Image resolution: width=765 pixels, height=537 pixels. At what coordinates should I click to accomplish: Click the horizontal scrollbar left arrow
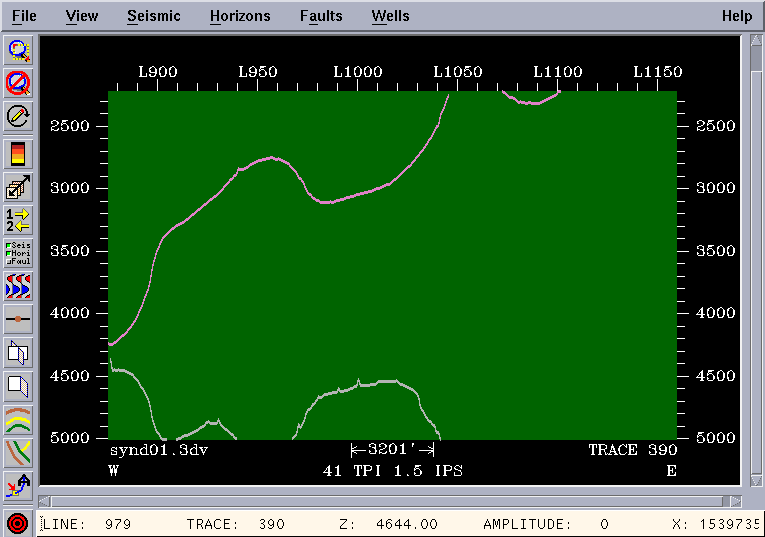click(x=44, y=501)
